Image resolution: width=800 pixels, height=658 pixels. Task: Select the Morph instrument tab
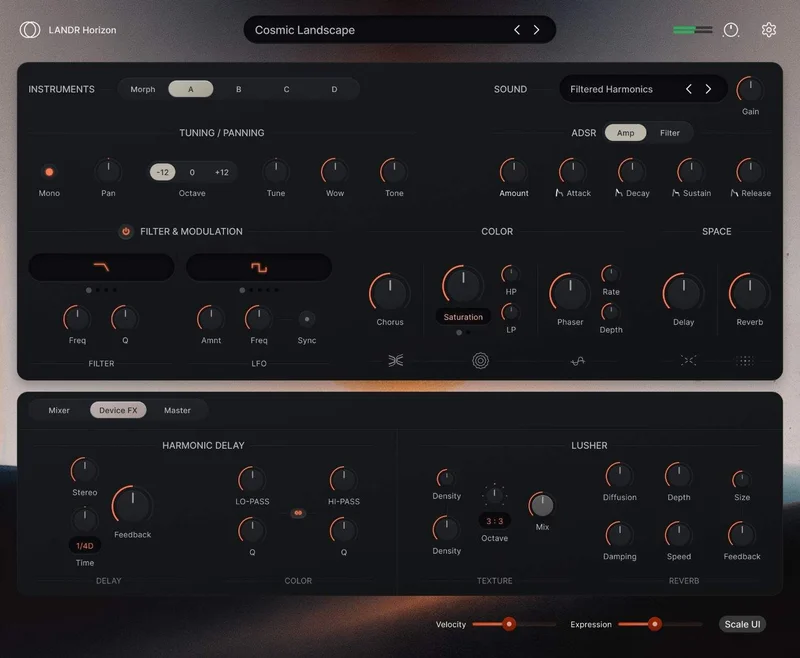[x=143, y=89]
